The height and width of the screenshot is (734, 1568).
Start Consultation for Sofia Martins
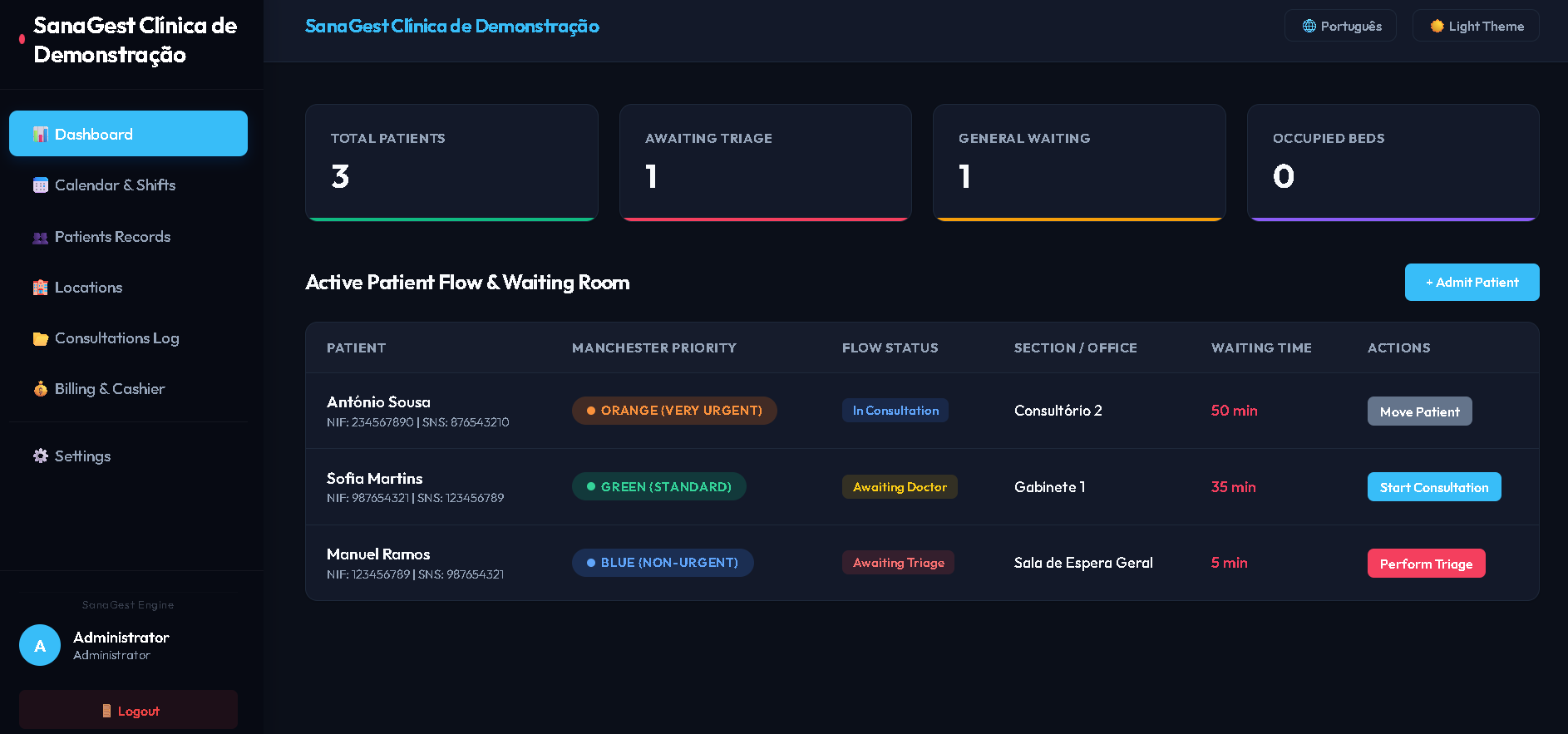pyautogui.click(x=1434, y=487)
